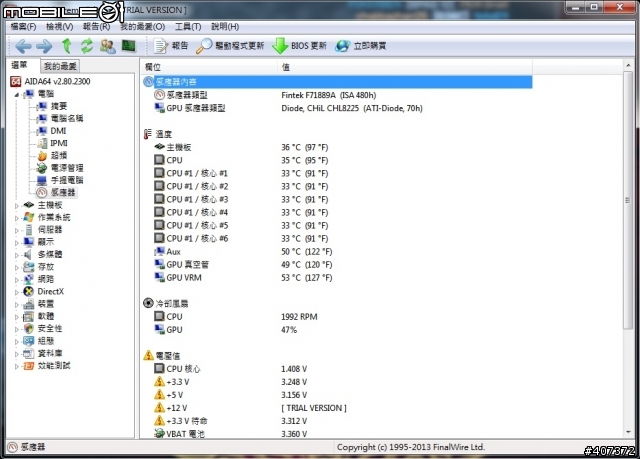Click the 值 column header
The image size is (640, 459).
[405, 67]
